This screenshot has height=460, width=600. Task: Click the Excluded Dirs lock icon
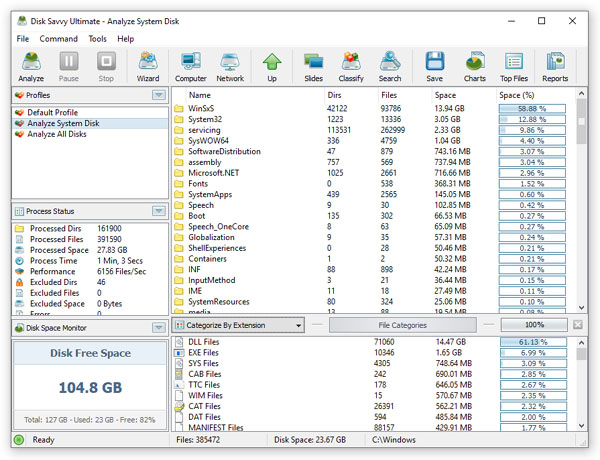[20, 282]
